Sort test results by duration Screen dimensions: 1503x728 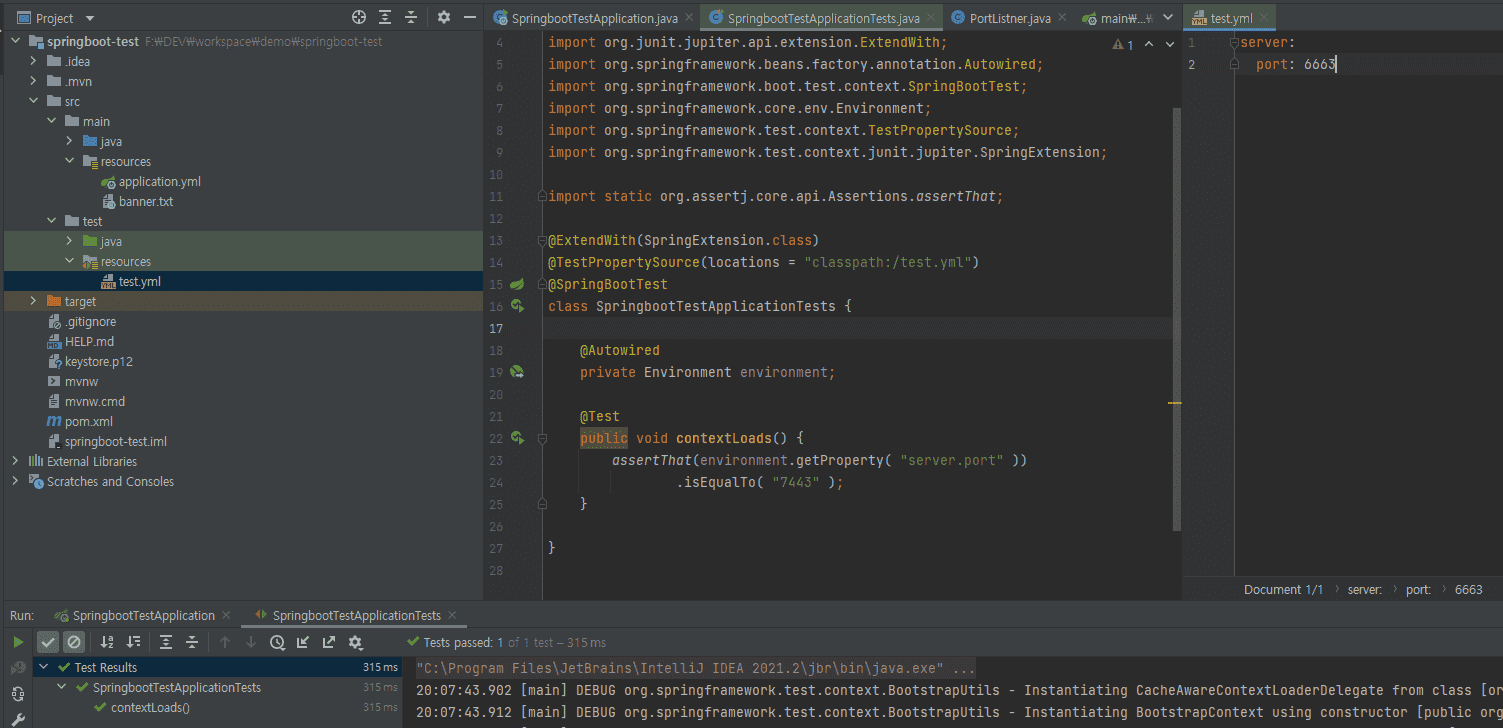coord(133,642)
